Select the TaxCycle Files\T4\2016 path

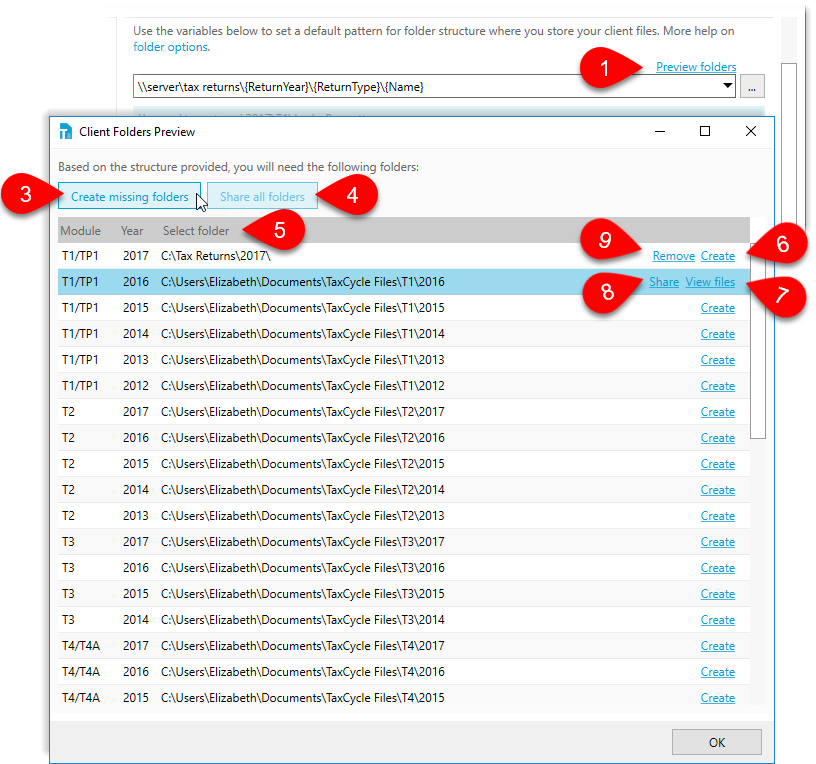pos(303,672)
